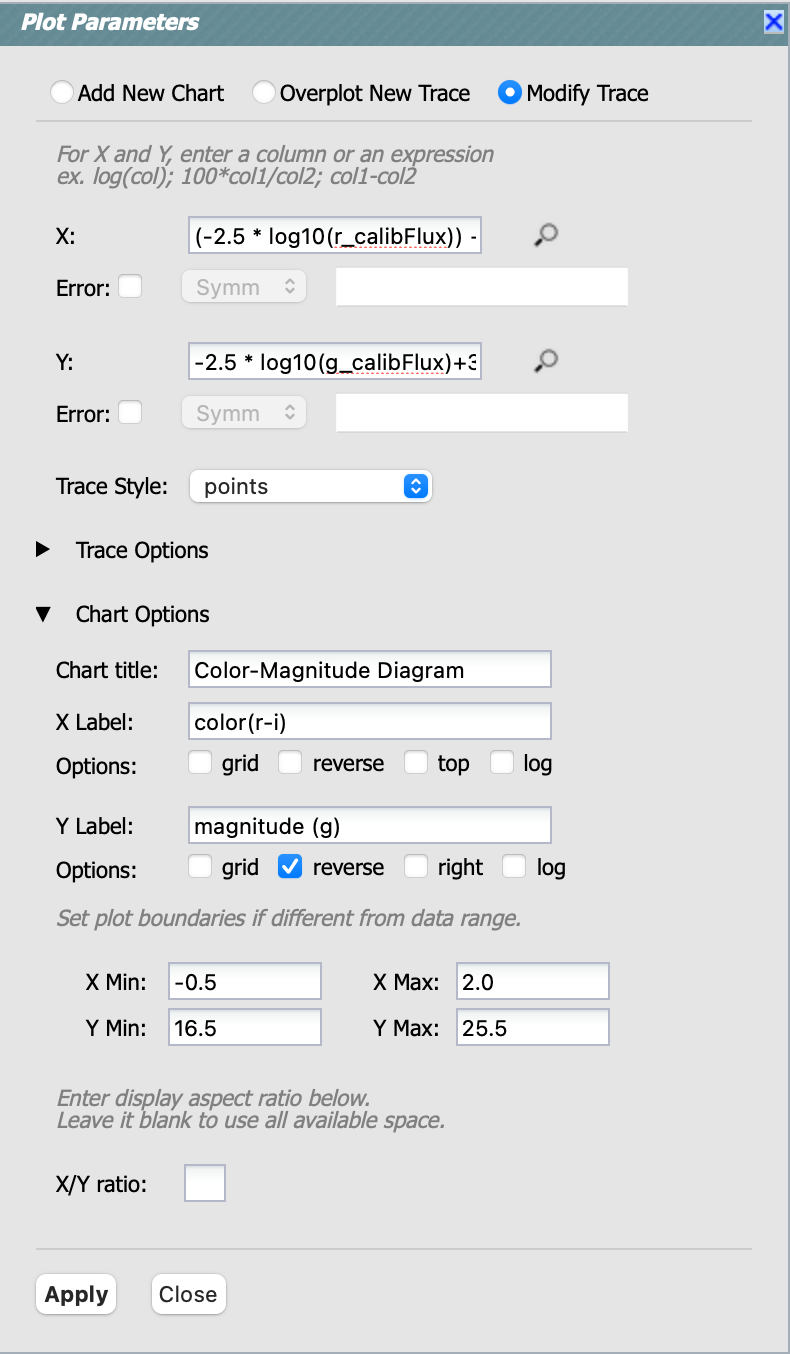790x1354 pixels.
Task: Open the Trace Style dropdown
Action: click(x=310, y=487)
